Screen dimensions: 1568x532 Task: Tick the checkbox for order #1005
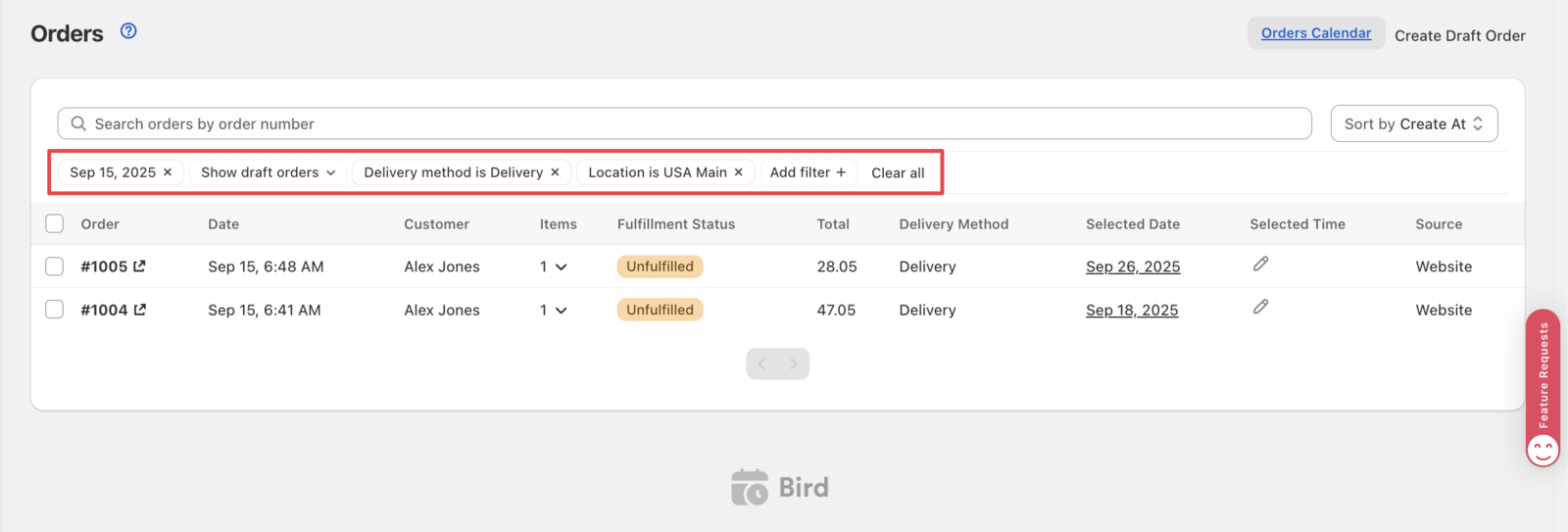point(55,266)
